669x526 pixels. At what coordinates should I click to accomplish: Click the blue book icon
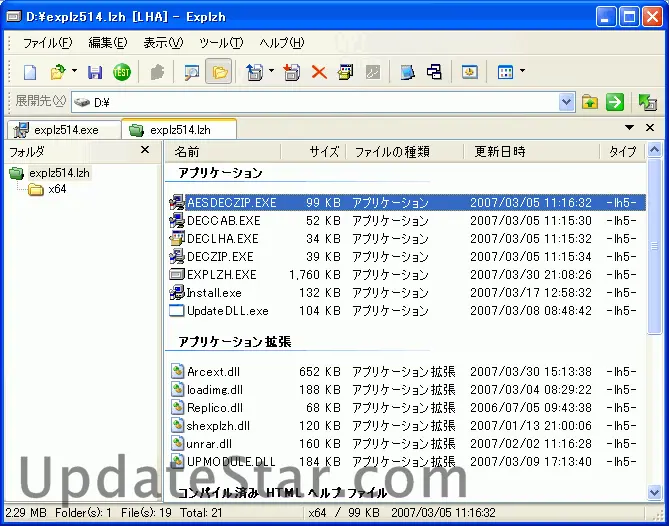(407, 72)
